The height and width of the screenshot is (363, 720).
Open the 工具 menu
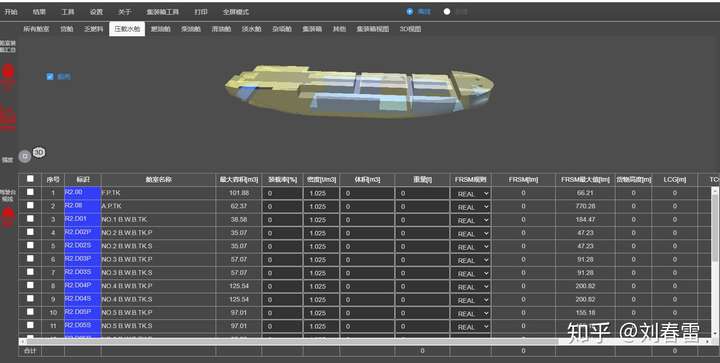68,12
